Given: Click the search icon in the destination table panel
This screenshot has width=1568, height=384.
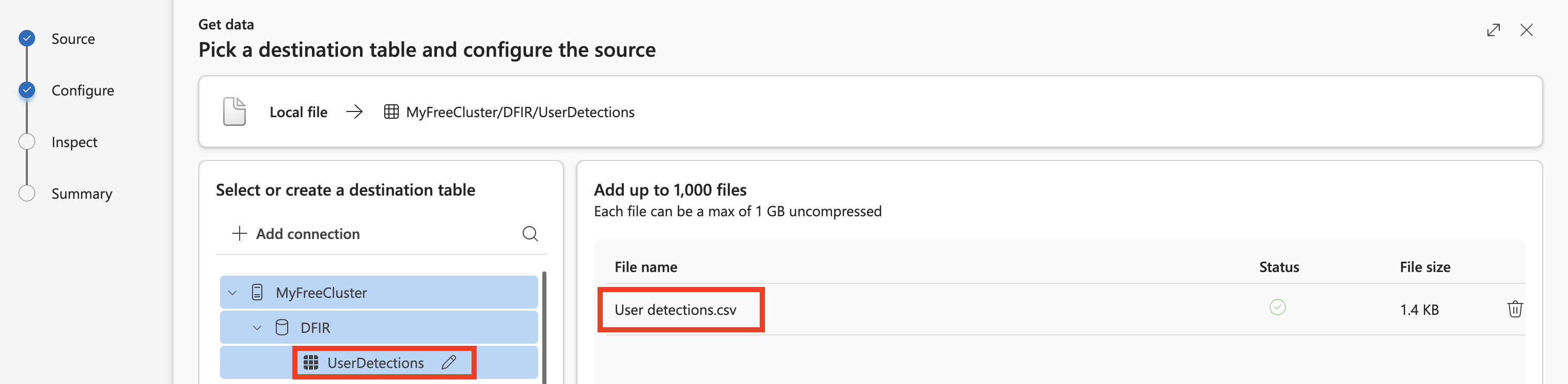Looking at the screenshot, I should 529,234.
